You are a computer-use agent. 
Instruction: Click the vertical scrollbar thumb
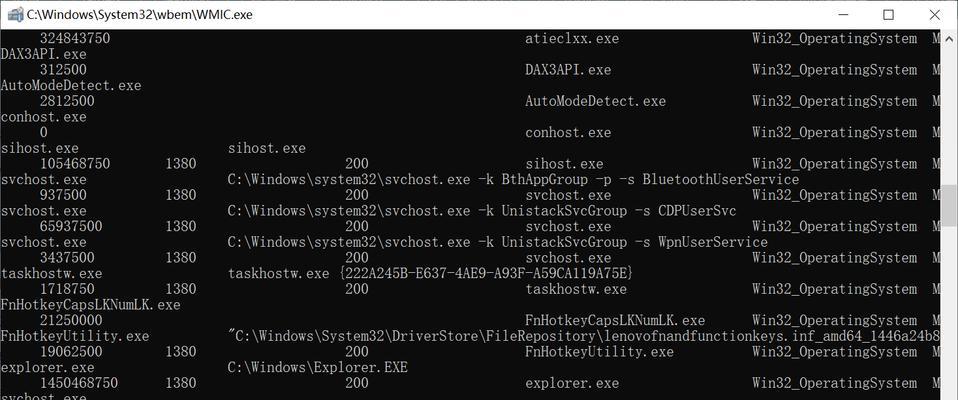(950, 206)
